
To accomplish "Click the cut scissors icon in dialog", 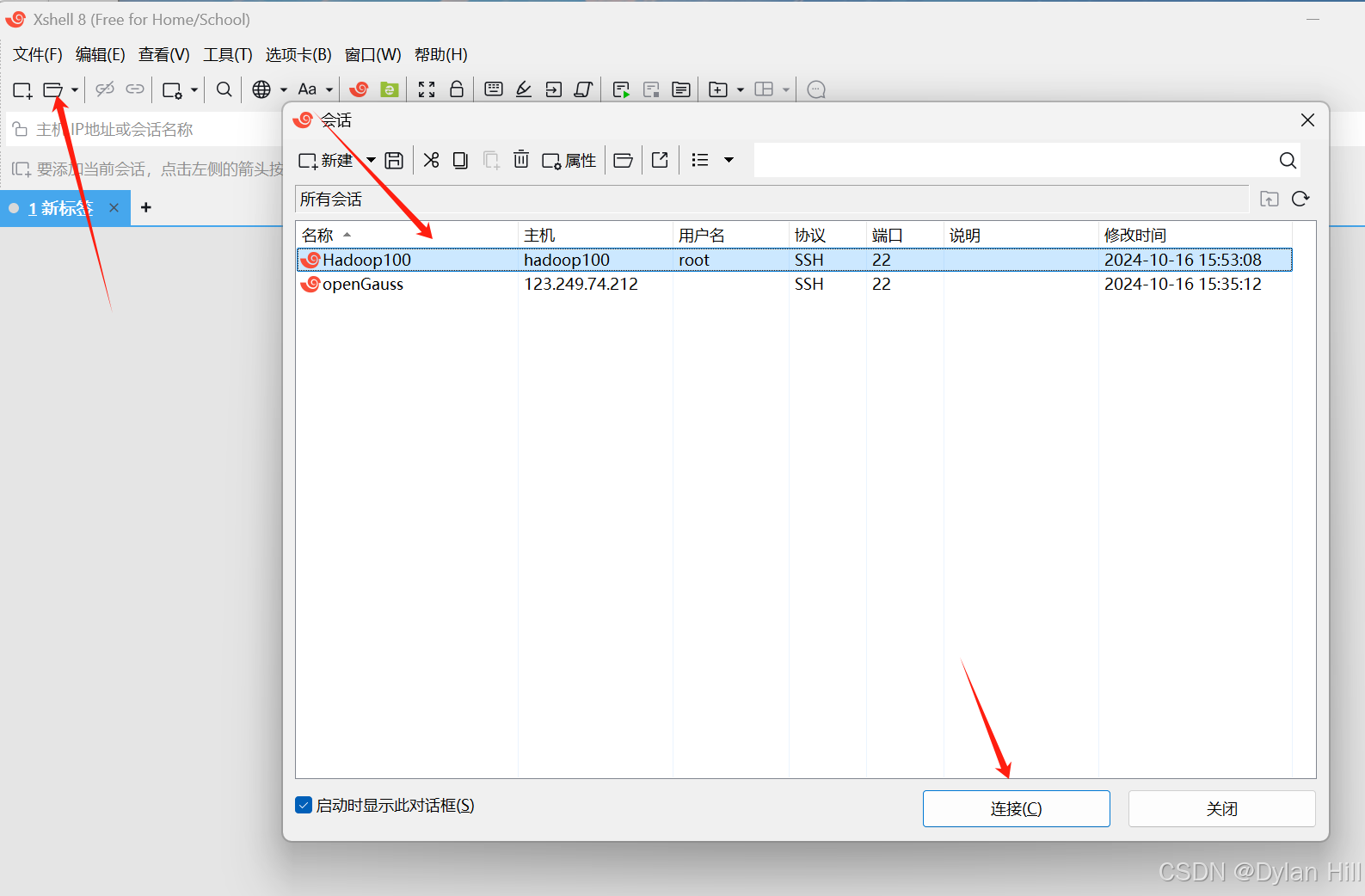I will pos(432,161).
